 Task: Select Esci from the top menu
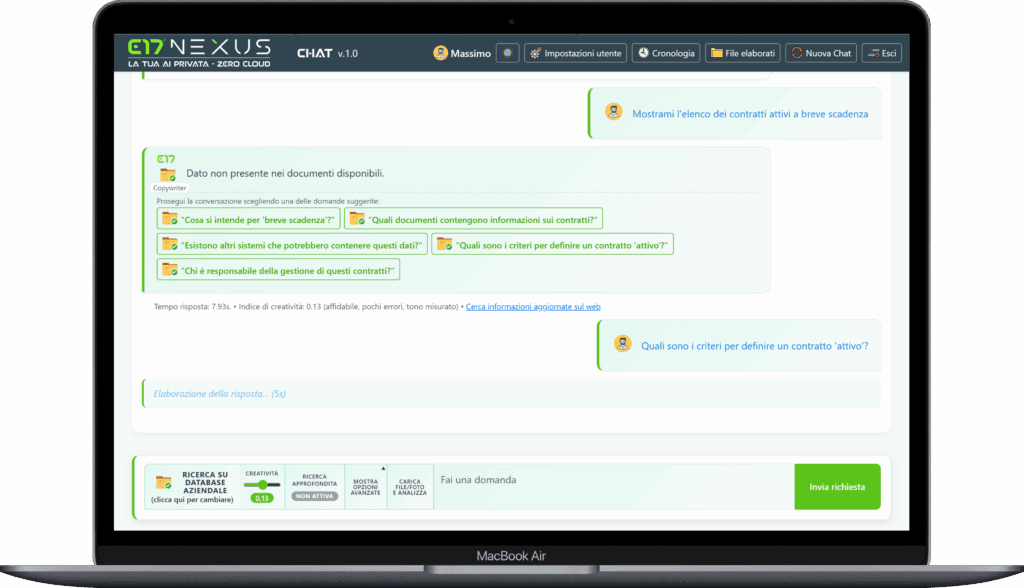pyautogui.click(x=881, y=53)
